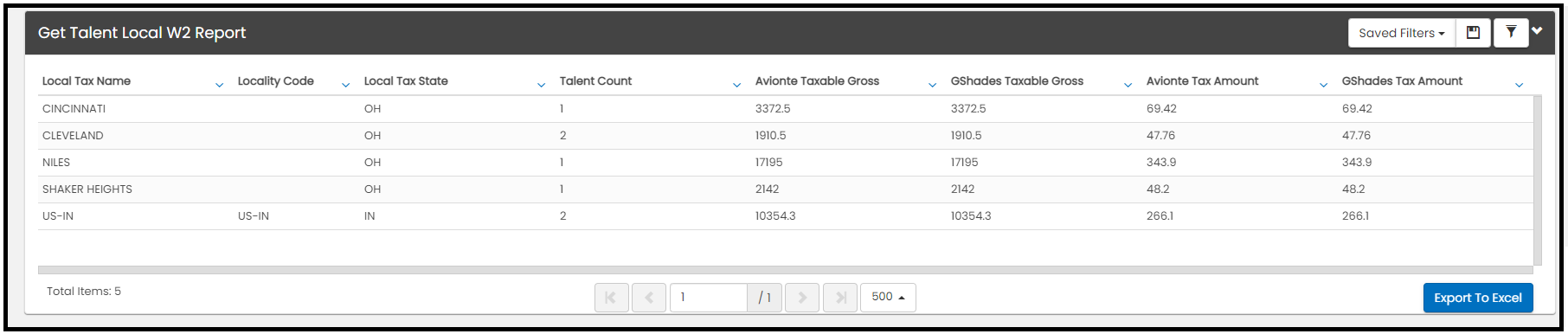Image resolution: width=1568 pixels, height=334 pixels.
Task: Collapse the report panel using the header chevron
Action: [1538, 31]
